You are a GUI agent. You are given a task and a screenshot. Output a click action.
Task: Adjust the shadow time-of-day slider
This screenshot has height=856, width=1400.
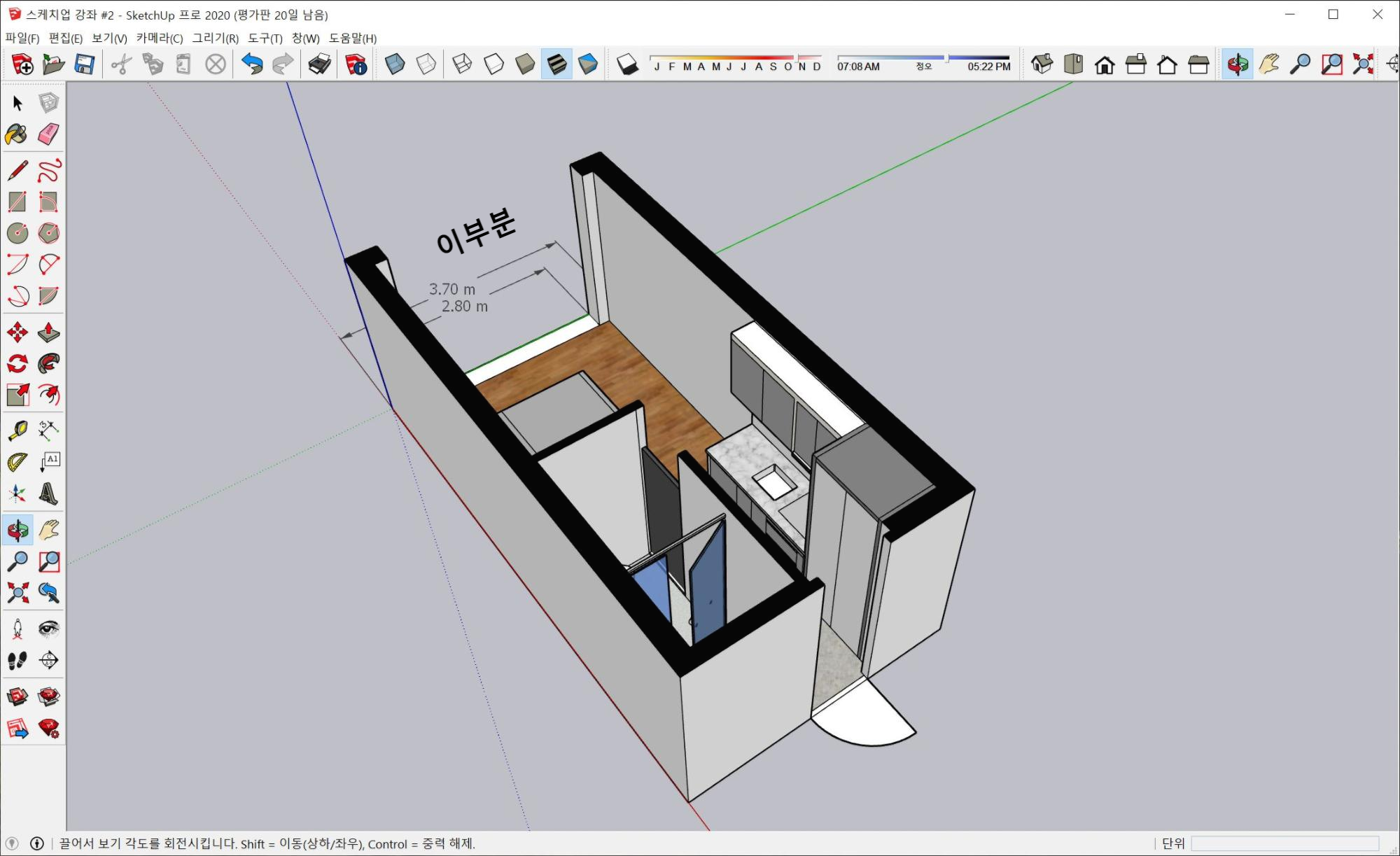[945, 57]
